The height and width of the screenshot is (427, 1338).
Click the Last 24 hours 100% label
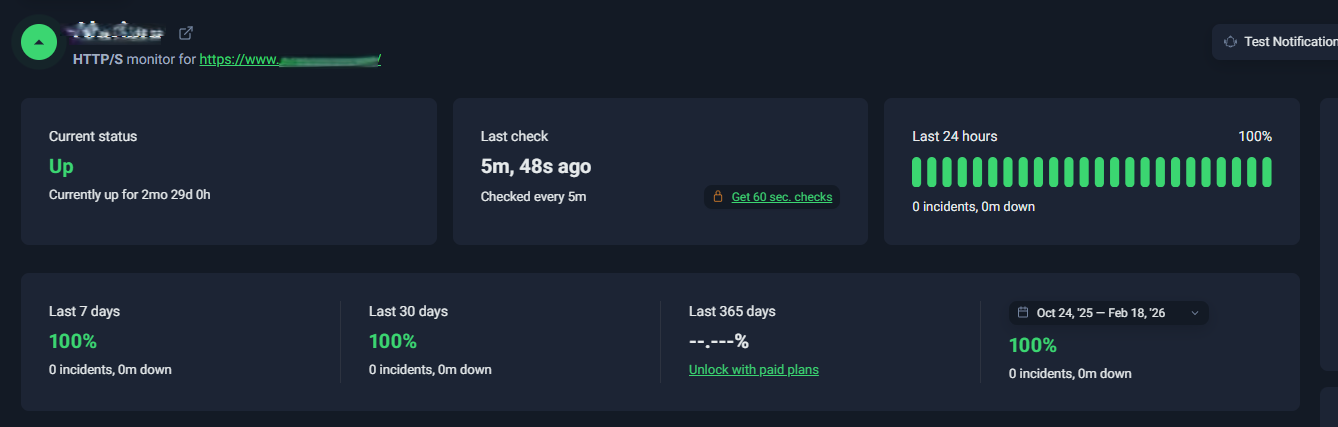tap(1254, 136)
